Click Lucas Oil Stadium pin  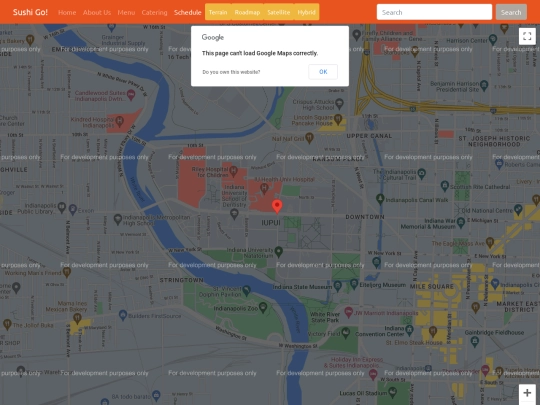coord(392,392)
